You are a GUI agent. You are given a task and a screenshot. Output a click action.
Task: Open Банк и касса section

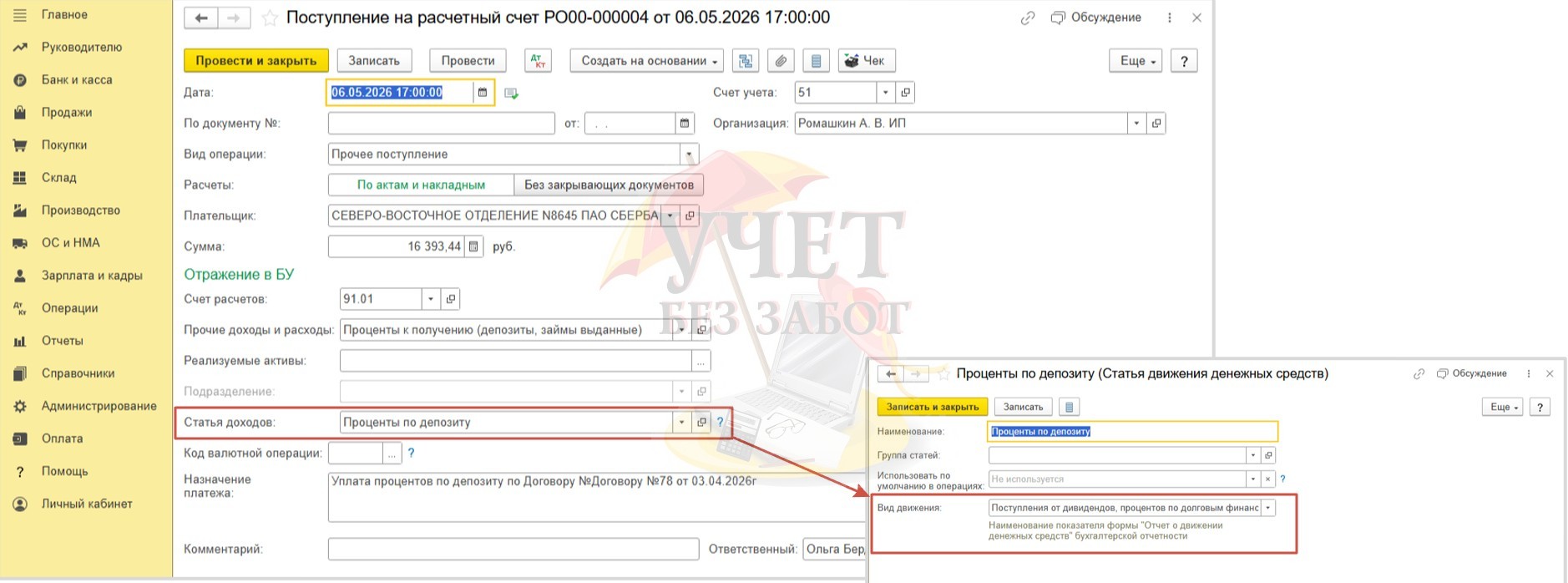pos(77,80)
